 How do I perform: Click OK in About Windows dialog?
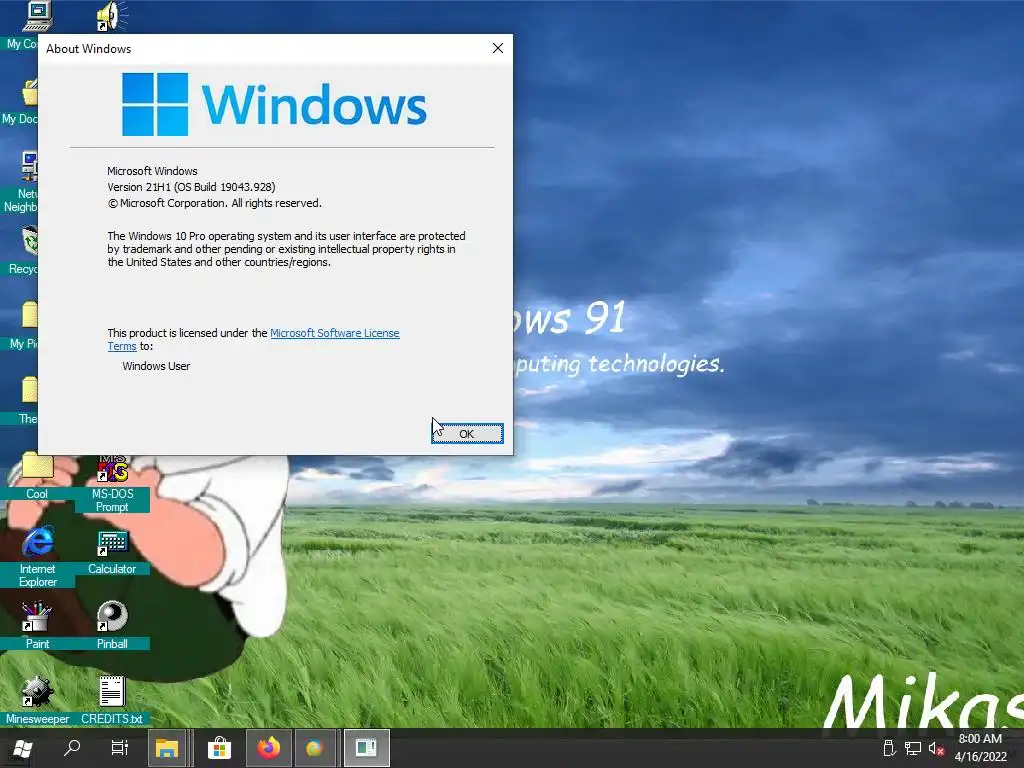point(467,434)
